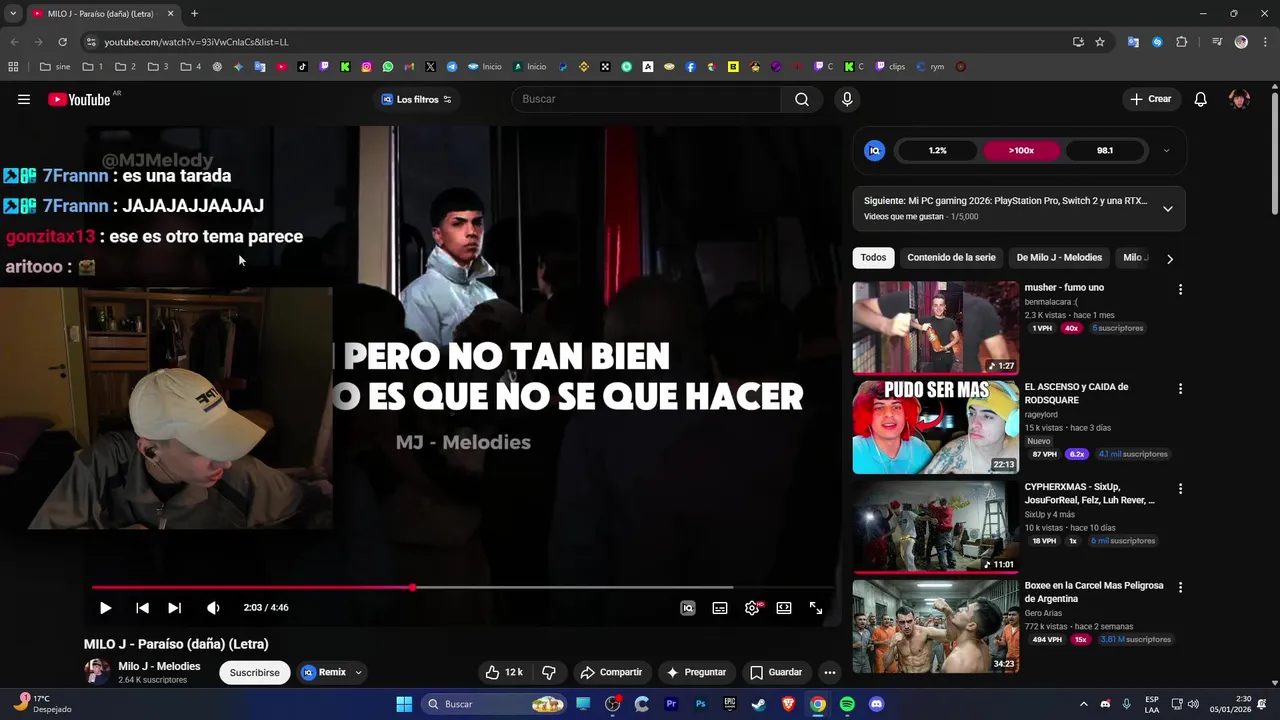
Task: Open options for musher - fumo uno
Action: pyautogui.click(x=1180, y=289)
